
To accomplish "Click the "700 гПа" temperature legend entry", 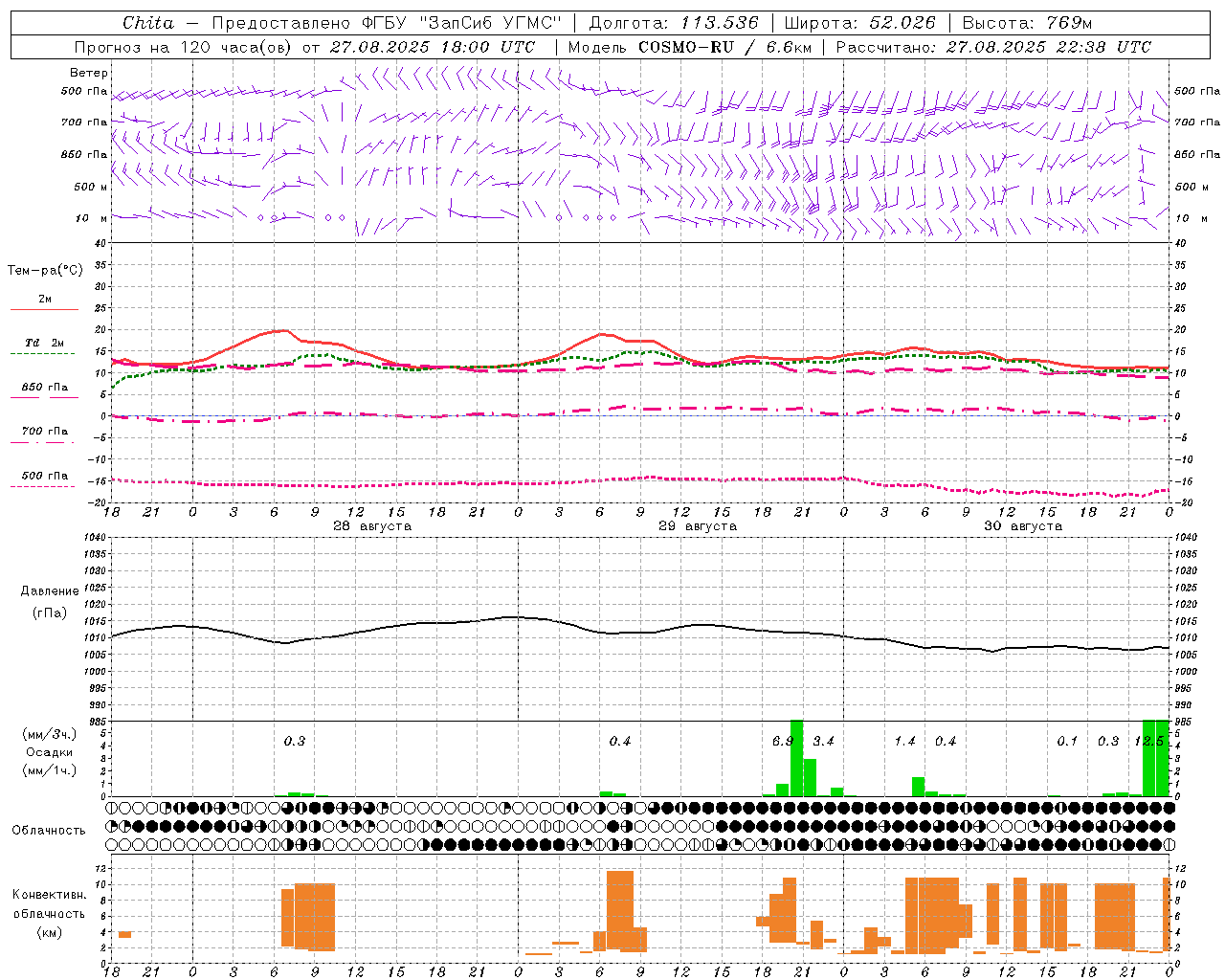I will (45, 432).
